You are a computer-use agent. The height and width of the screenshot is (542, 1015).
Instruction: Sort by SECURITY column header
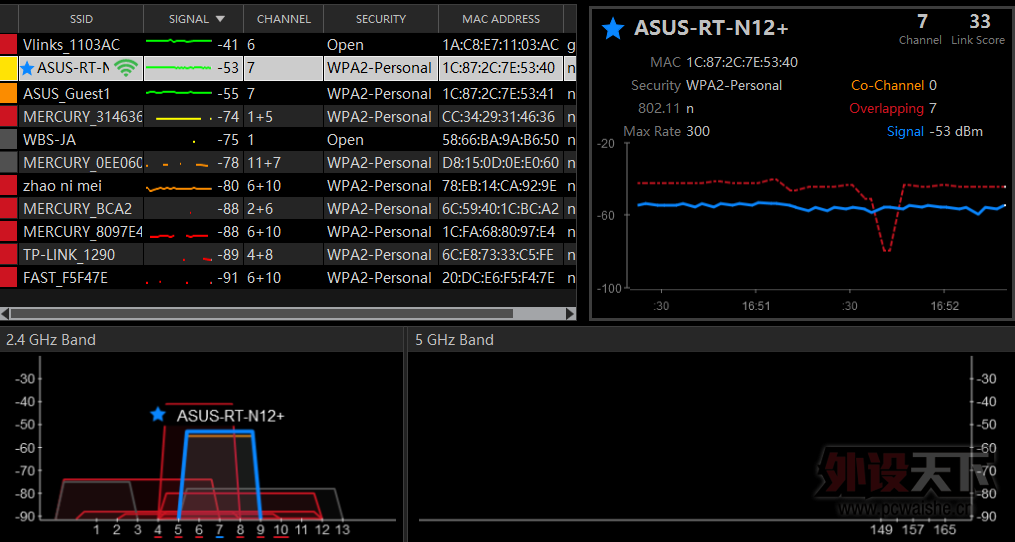click(x=381, y=19)
